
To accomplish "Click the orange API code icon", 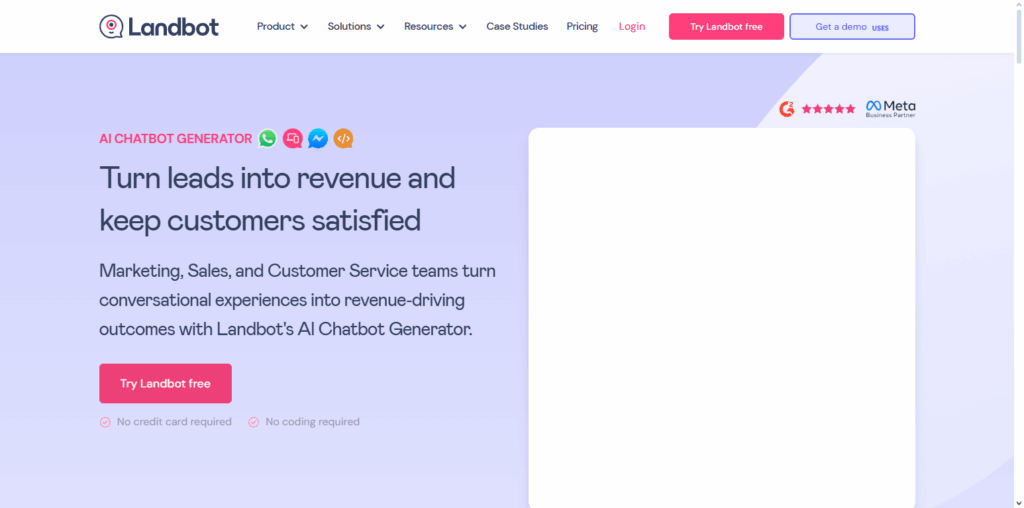I will click(343, 139).
